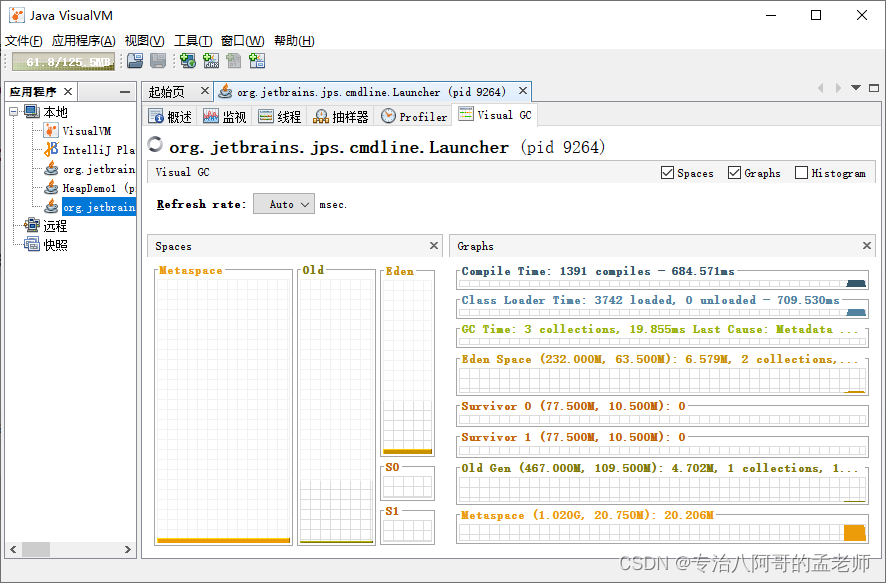886x583 pixels.
Task: Open the 窗口(W) menu
Action: coord(242,41)
